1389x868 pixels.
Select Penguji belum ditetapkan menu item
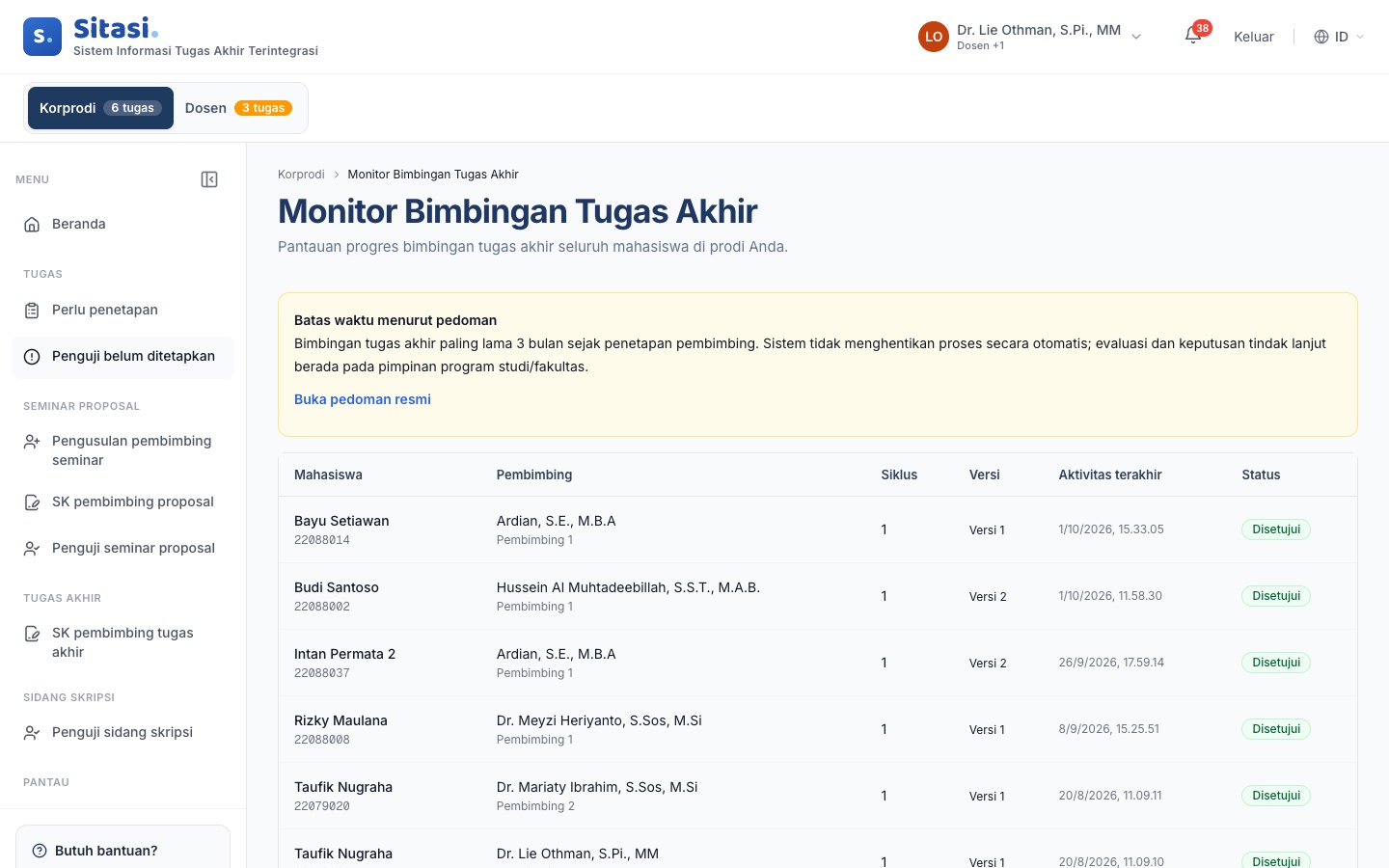(x=123, y=357)
